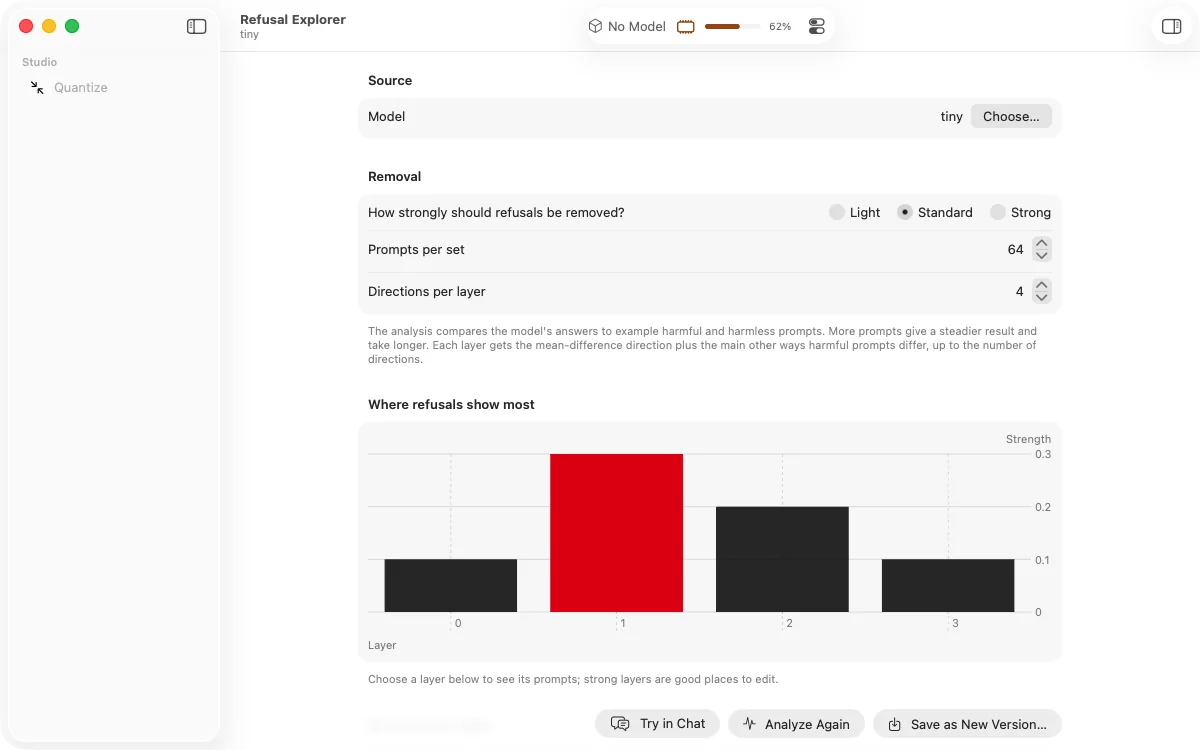Select the Strong removal option
Image resolution: width=1200 pixels, height=750 pixels.
click(x=998, y=212)
